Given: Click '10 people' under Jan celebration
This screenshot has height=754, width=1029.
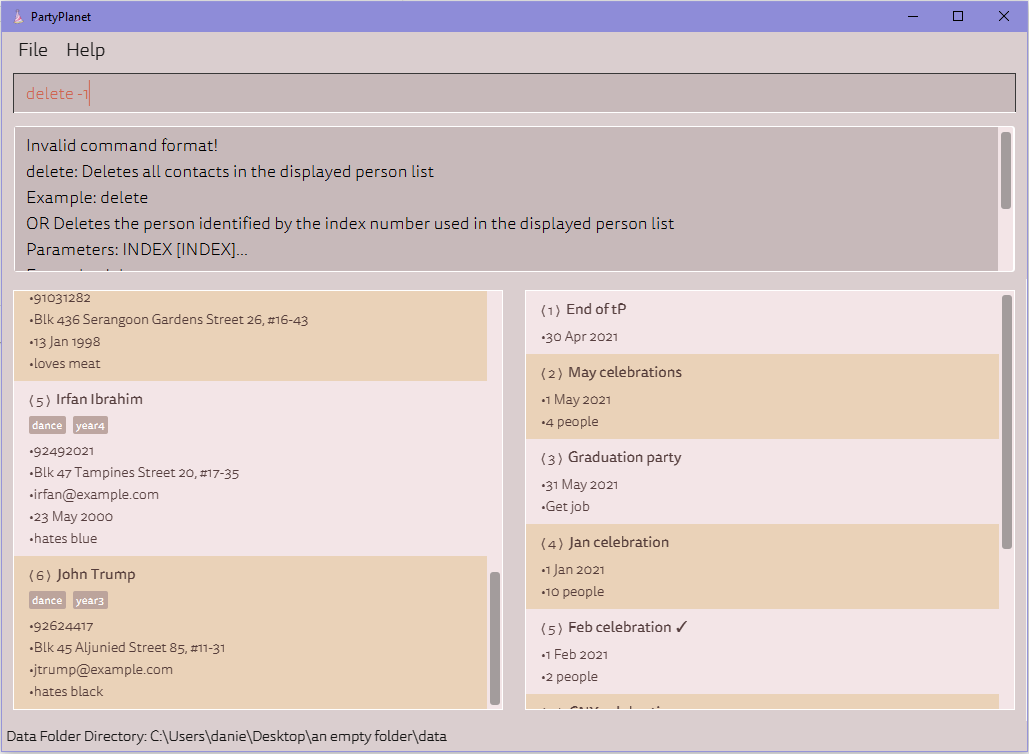Looking at the screenshot, I should [x=572, y=591].
